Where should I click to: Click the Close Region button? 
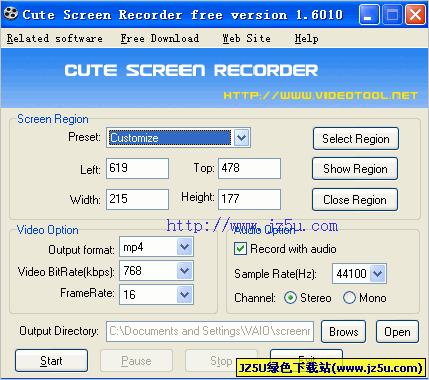tap(355, 200)
